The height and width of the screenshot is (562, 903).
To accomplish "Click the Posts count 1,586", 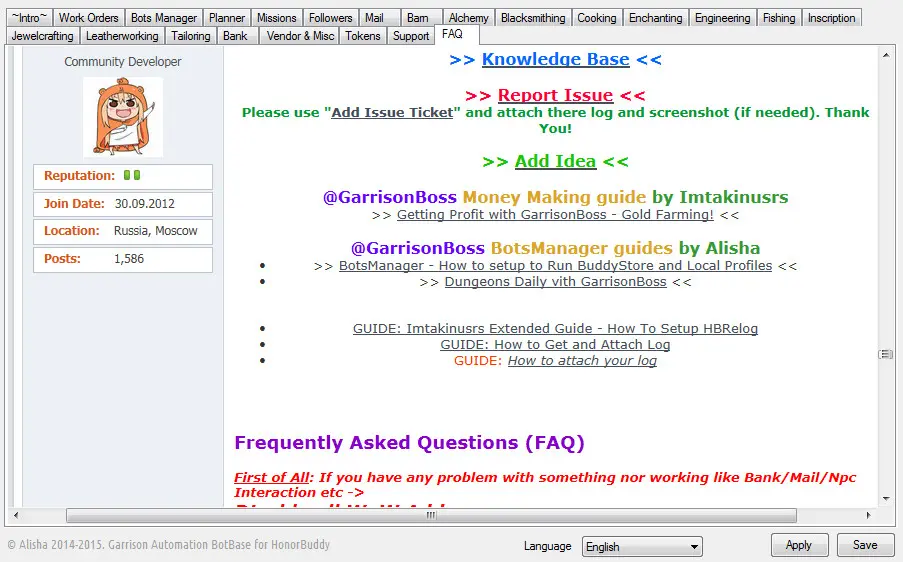I will (x=129, y=259).
